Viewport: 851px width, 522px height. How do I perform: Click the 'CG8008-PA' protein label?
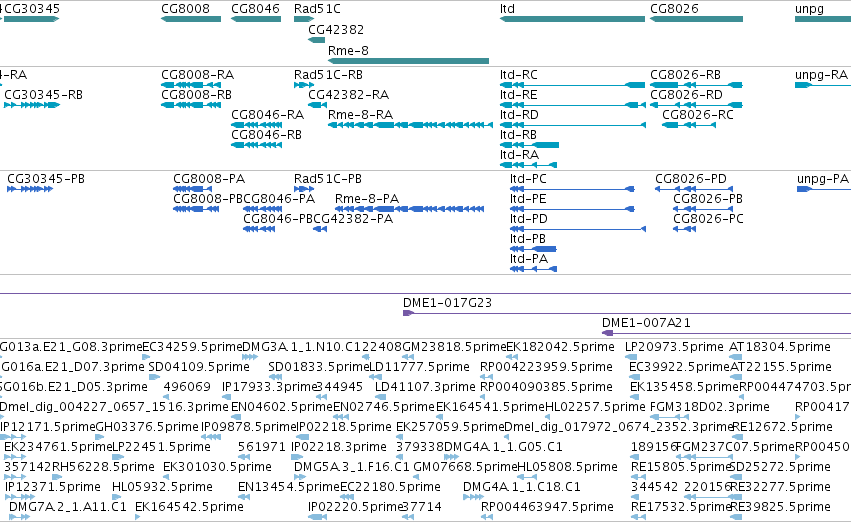[x=209, y=179]
